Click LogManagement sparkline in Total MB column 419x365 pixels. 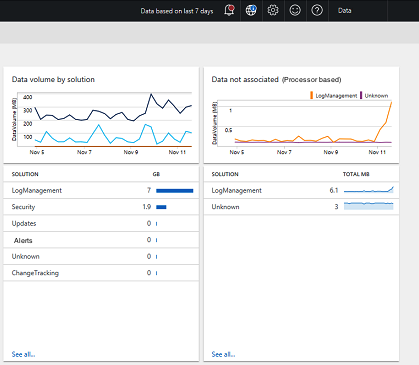(369, 190)
